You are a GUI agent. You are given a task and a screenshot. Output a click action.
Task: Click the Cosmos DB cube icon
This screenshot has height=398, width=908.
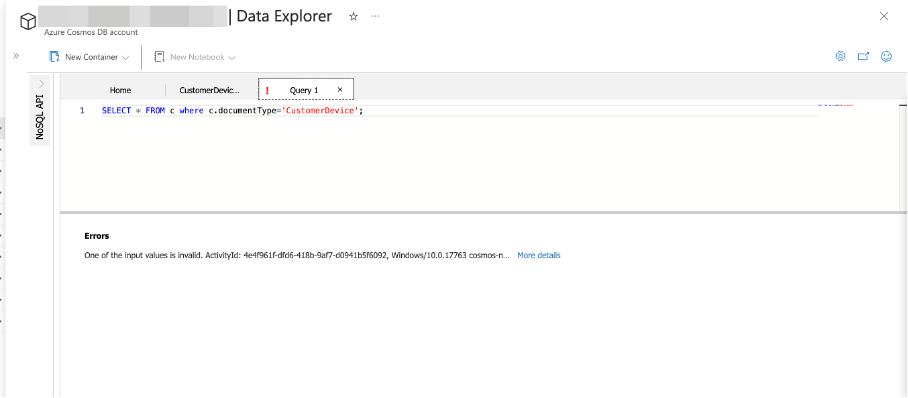[x=28, y=22]
